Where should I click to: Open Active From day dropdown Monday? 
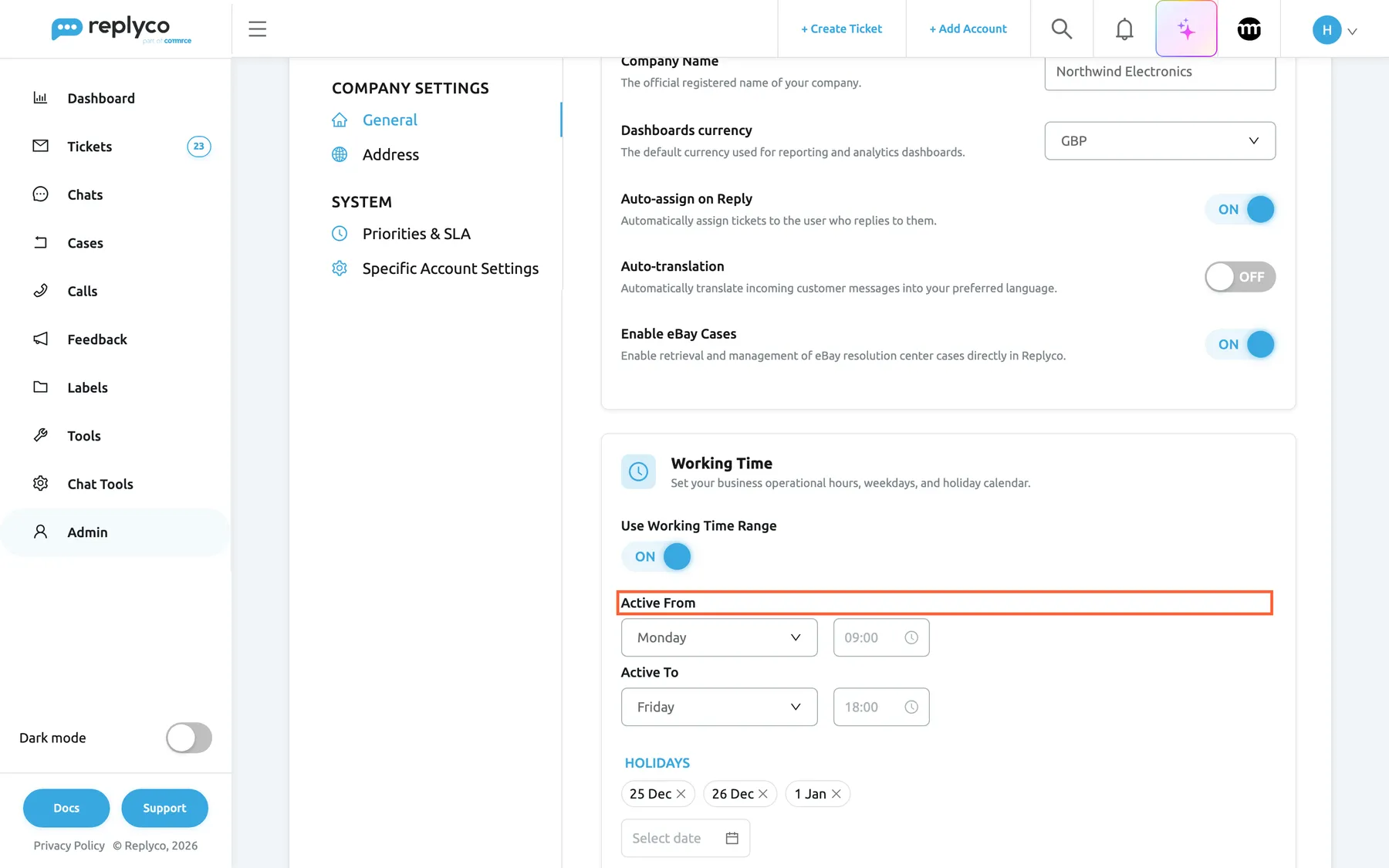pyautogui.click(x=719, y=637)
